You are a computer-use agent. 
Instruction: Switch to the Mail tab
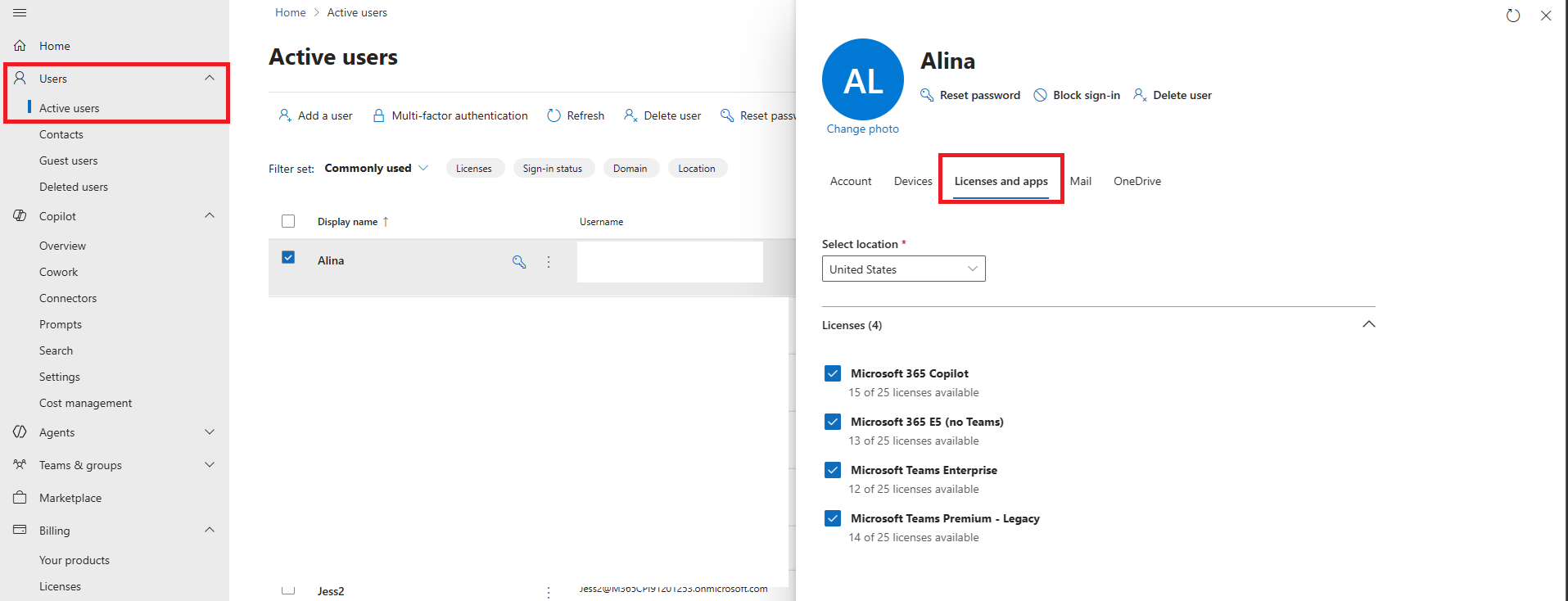[1080, 181]
